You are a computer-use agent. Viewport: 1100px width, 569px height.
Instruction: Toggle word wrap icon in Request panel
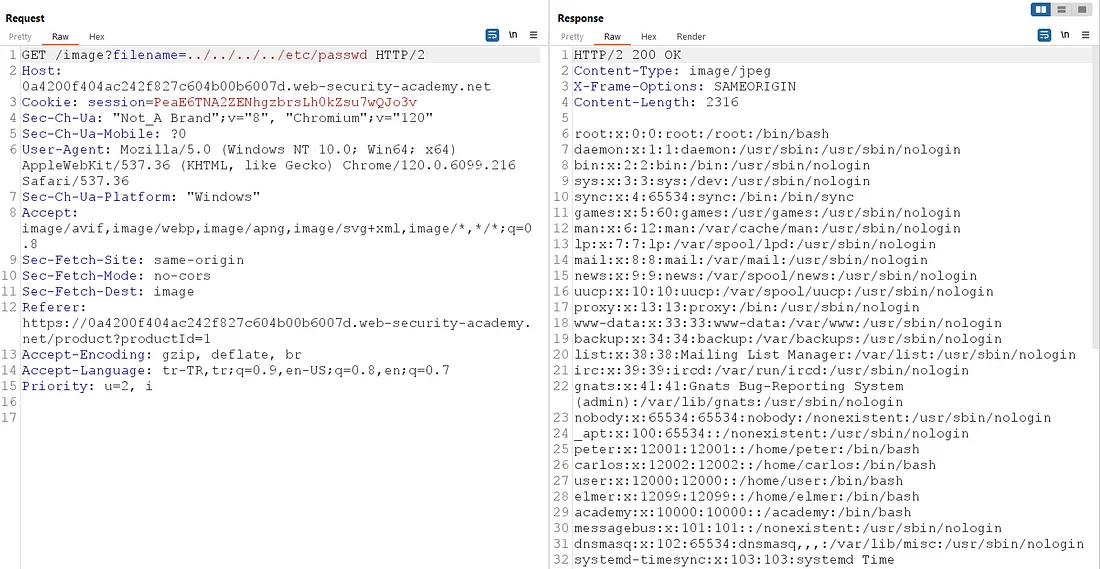(x=492, y=35)
